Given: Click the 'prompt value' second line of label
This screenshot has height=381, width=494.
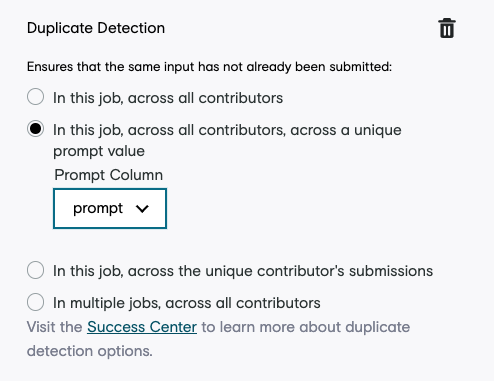Looking at the screenshot, I should (99, 151).
